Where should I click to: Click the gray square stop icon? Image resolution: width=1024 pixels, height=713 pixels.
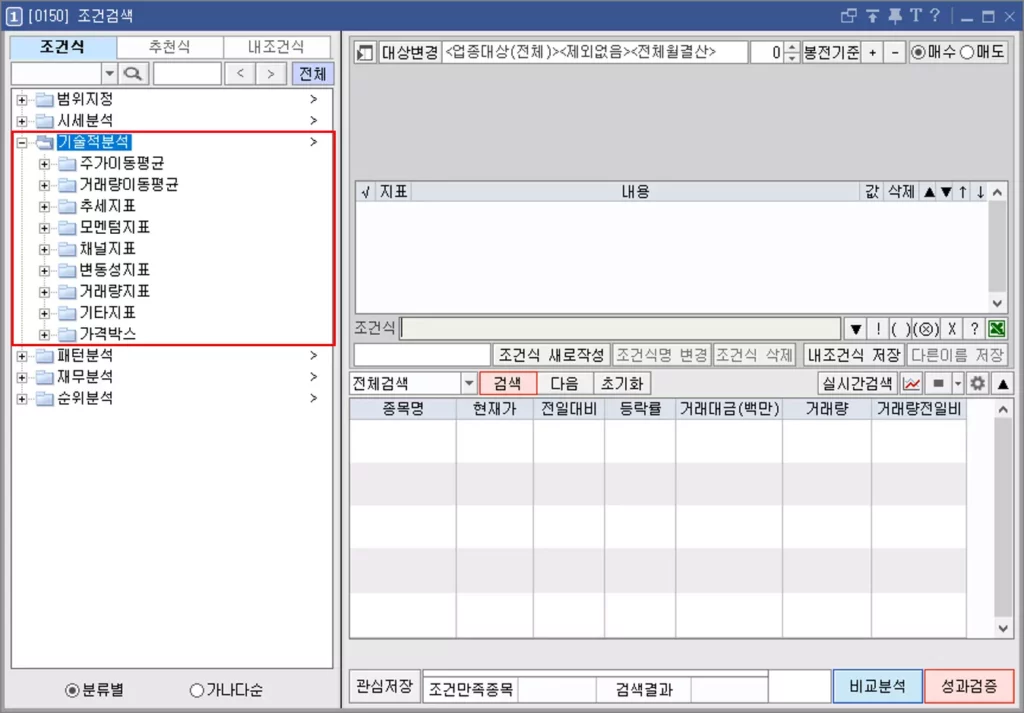[x=938, y=383]
